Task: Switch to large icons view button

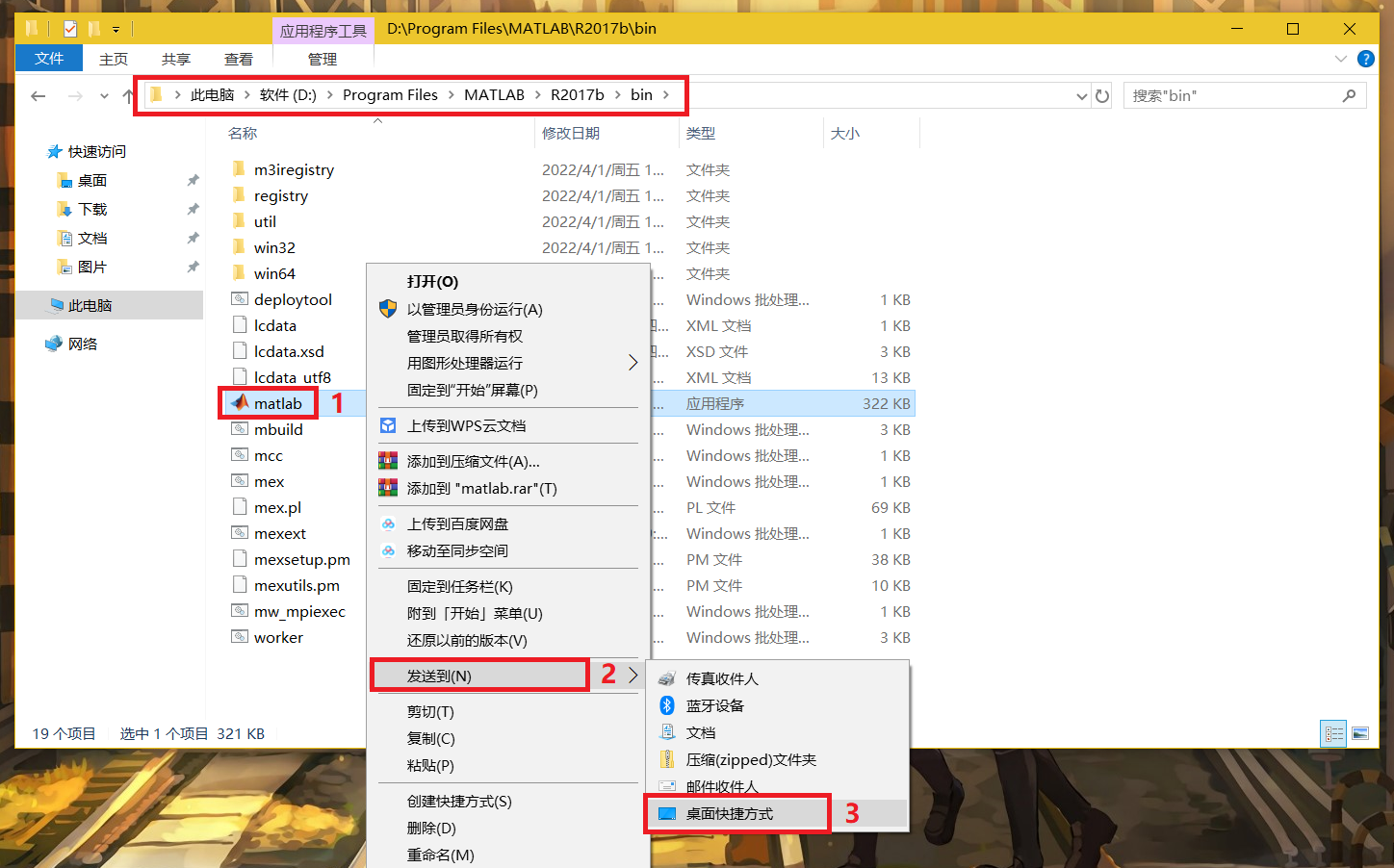Action: (1360, 734)
